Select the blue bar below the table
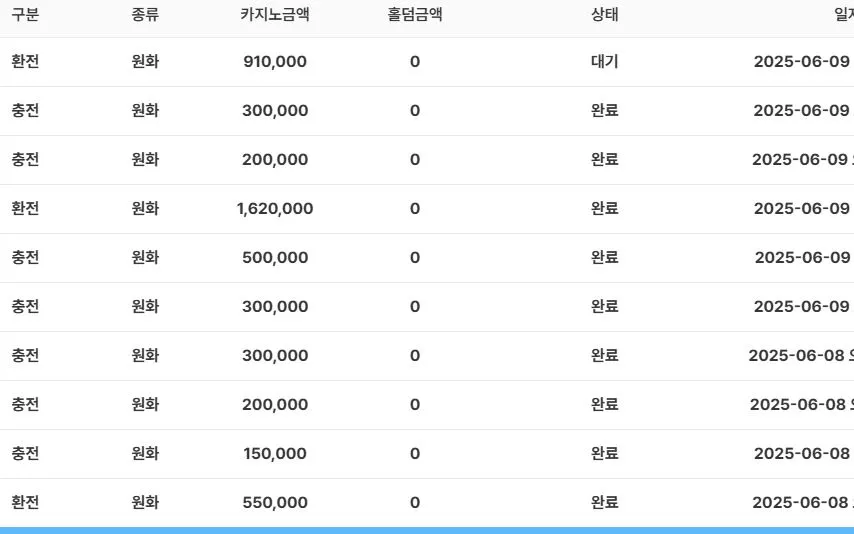The width and height of the screenshot is (854, 534). pos(427,530)
